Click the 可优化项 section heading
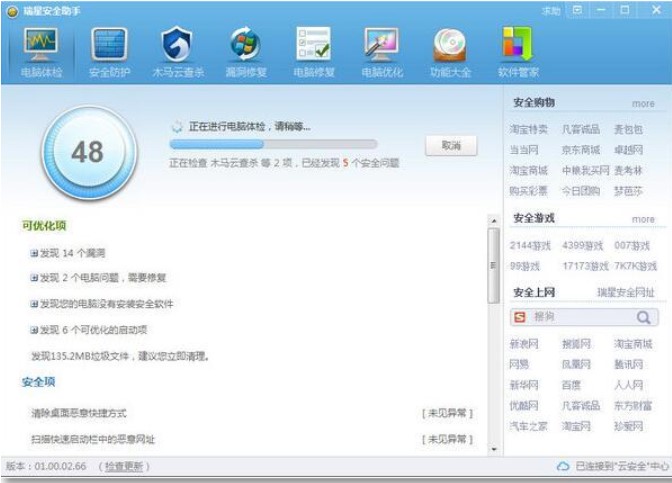Image resolution: width=672 pixels, height=483 pixels. click(x=44, y=226)
